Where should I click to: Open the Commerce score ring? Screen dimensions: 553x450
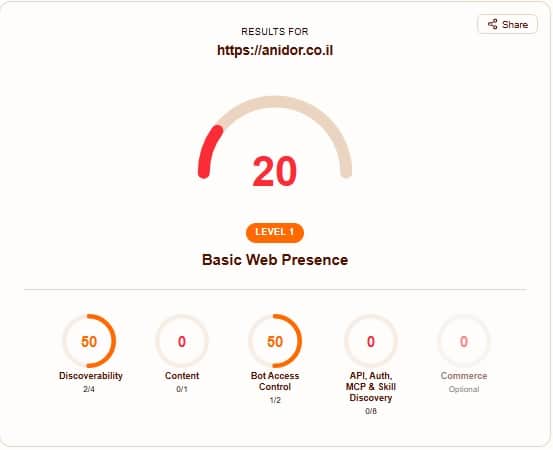tap(464, 341)
